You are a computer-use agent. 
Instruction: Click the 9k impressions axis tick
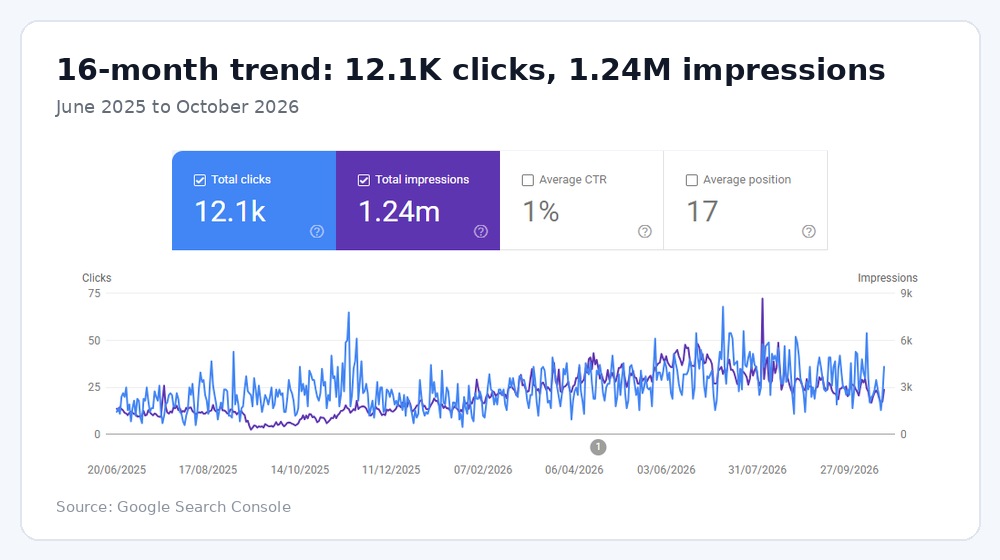coord(906,293)
